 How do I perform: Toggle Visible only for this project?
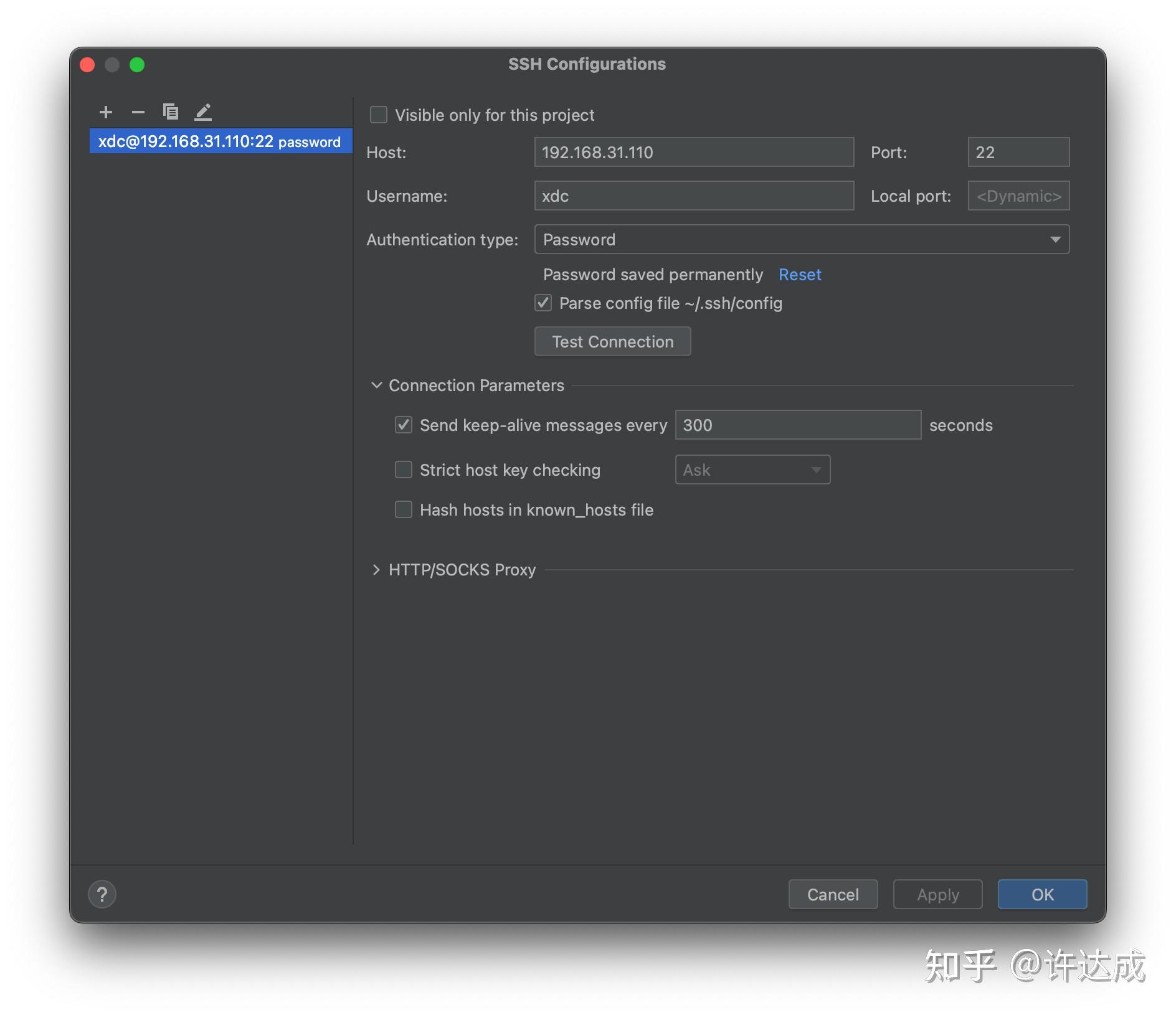(x=379, y=115)
